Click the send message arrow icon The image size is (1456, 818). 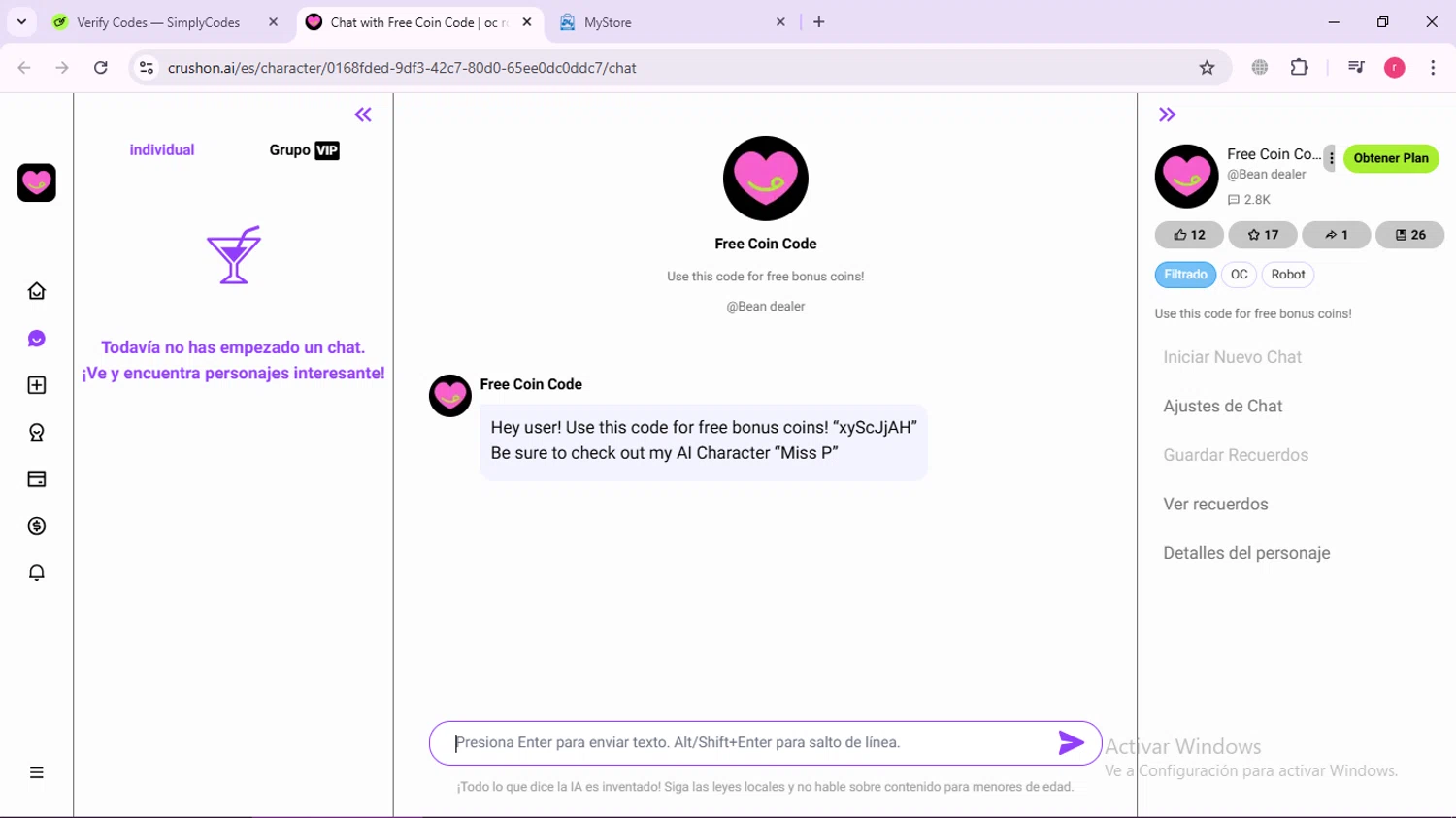[1071, 742]
